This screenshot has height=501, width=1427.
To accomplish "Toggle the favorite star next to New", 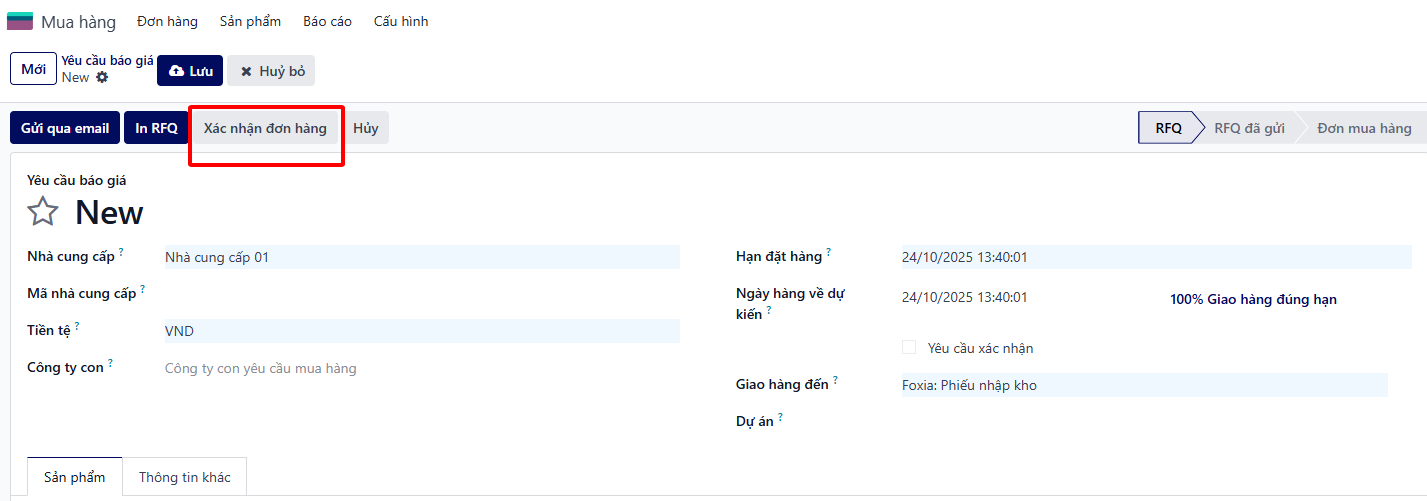I will [43, 211].
